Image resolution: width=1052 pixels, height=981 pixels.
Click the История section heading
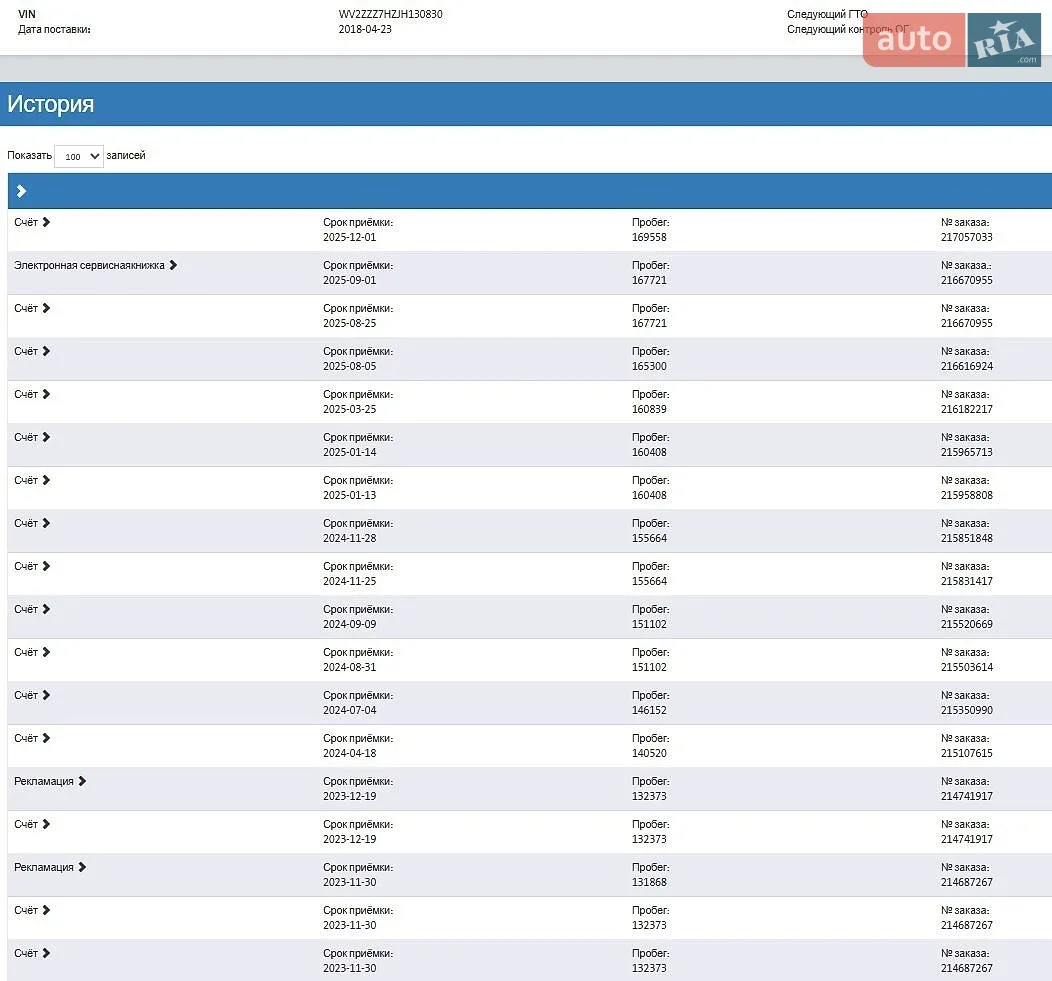click(x=50, y=104)
